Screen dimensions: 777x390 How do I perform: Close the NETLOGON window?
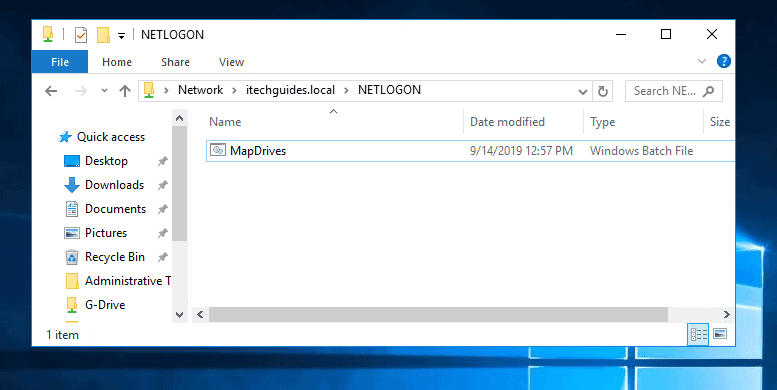712,34
